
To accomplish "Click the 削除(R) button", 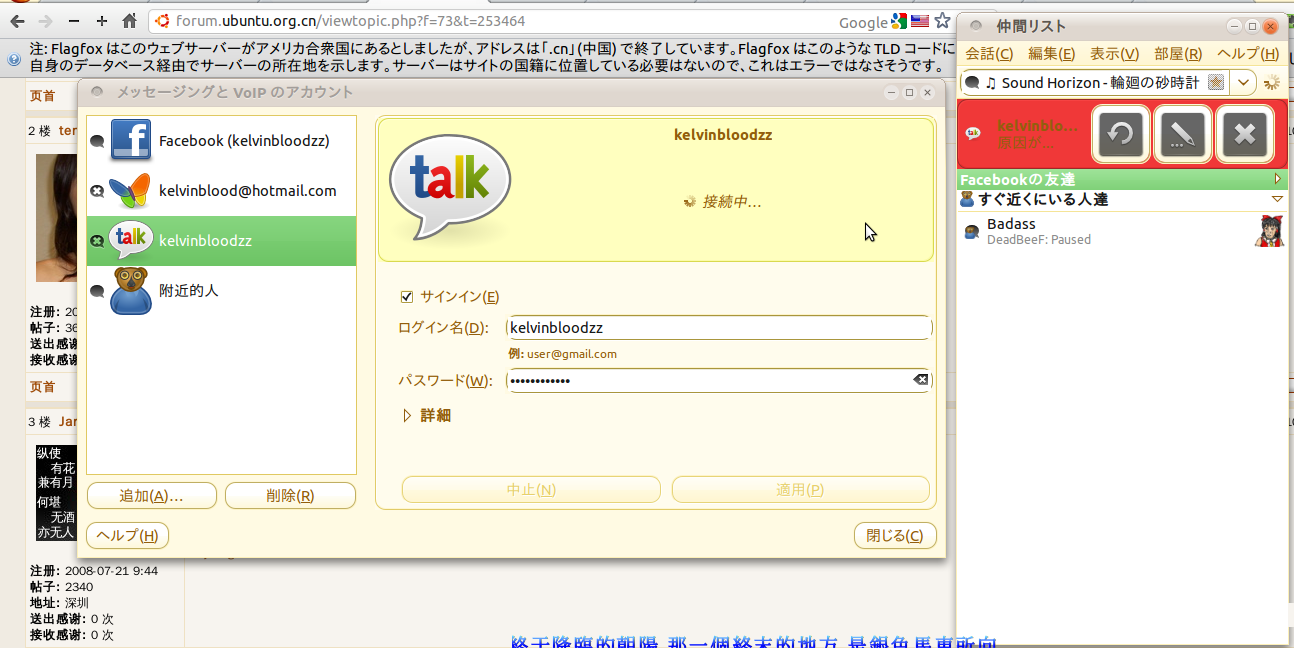I will (x=290, y=496).
